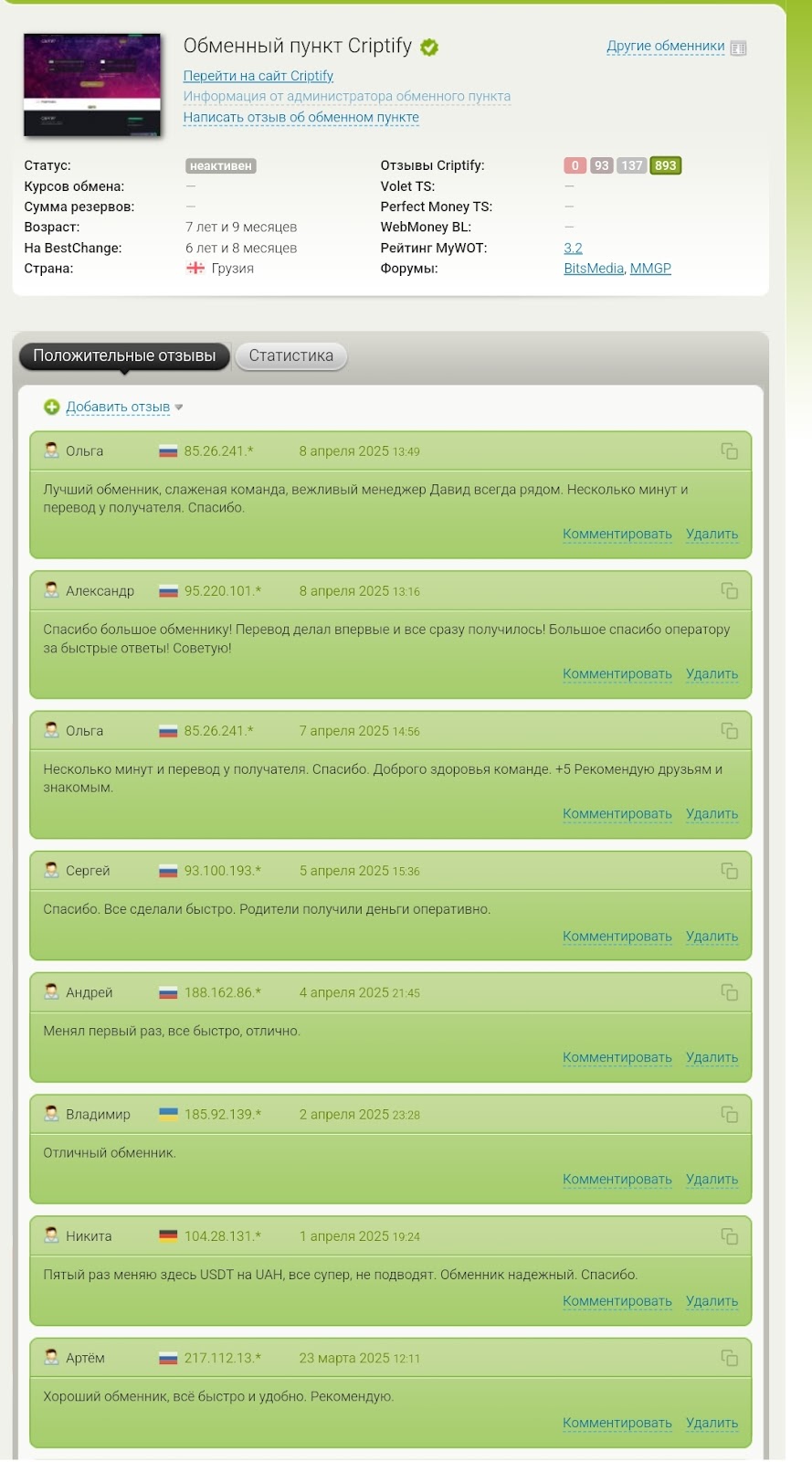Click Удалить on Александр's review
Image resolution: width=812 pixels, height=1462 pixels.
tap(712, 673)
